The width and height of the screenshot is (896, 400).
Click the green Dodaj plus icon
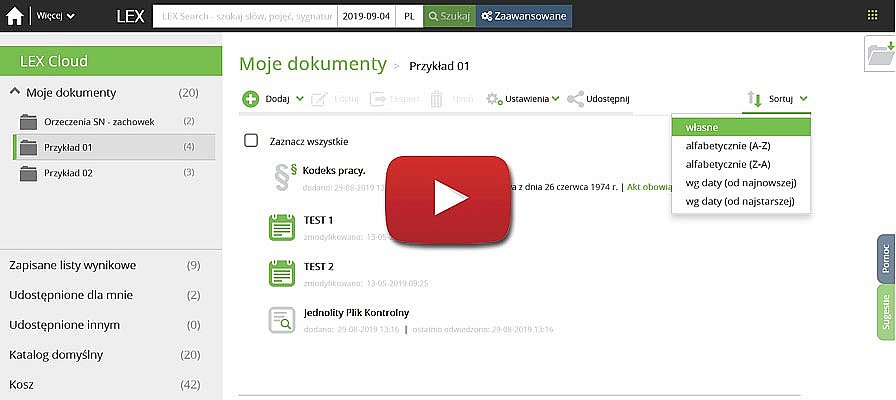click(x=250, y=99)
